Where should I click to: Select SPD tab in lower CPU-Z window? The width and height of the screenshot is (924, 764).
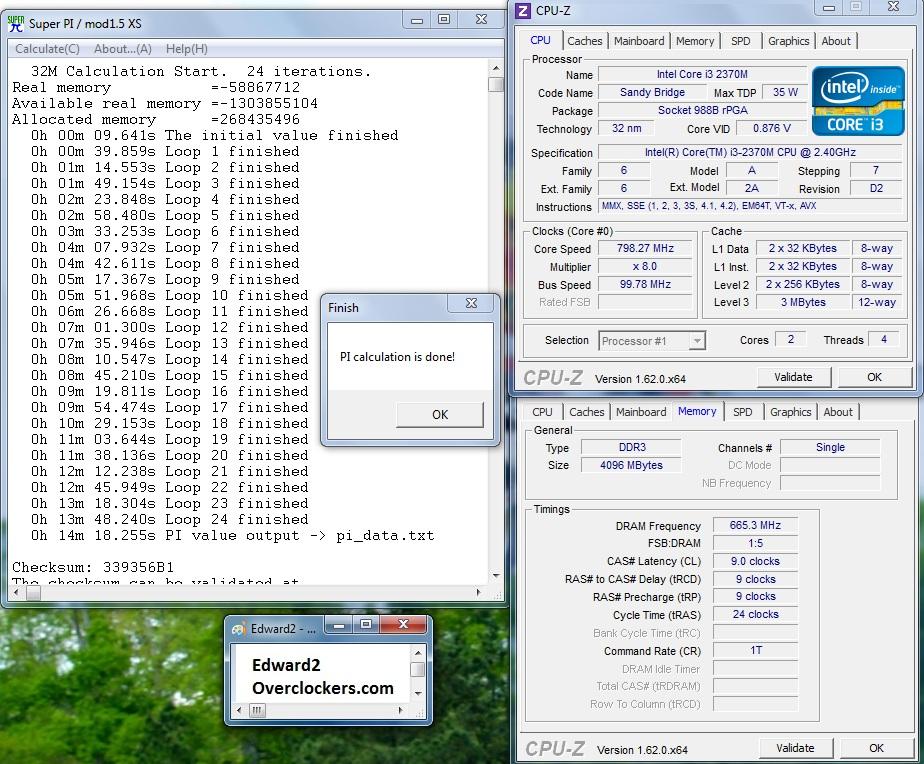coord(742,412)
